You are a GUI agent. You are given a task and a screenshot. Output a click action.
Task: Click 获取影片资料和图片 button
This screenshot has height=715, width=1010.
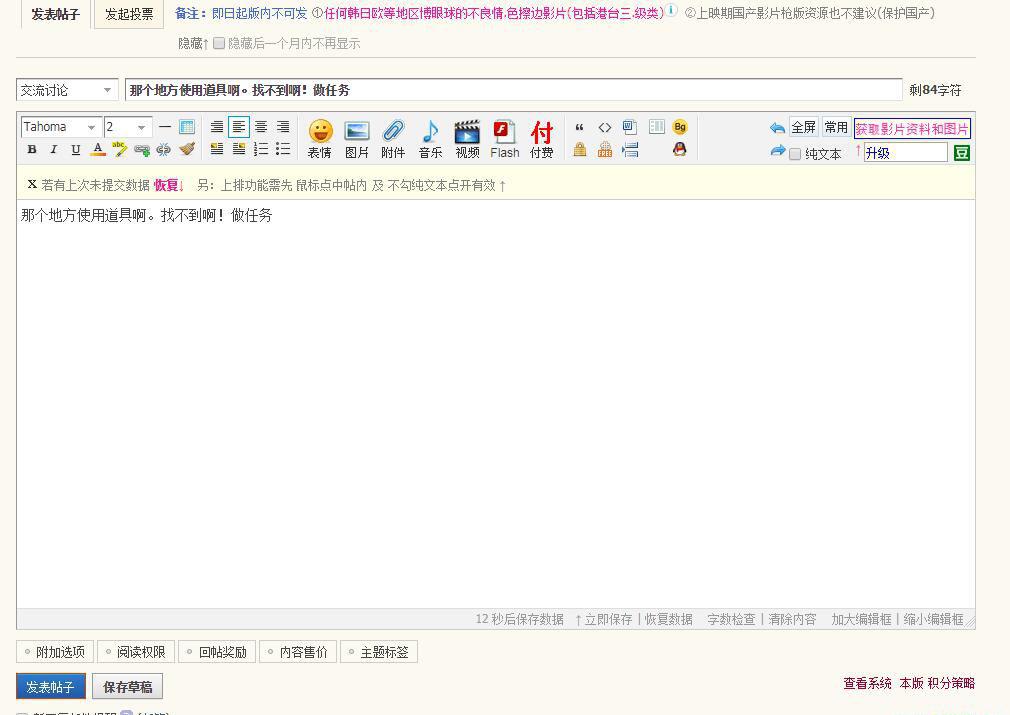(x=912, y=129)
